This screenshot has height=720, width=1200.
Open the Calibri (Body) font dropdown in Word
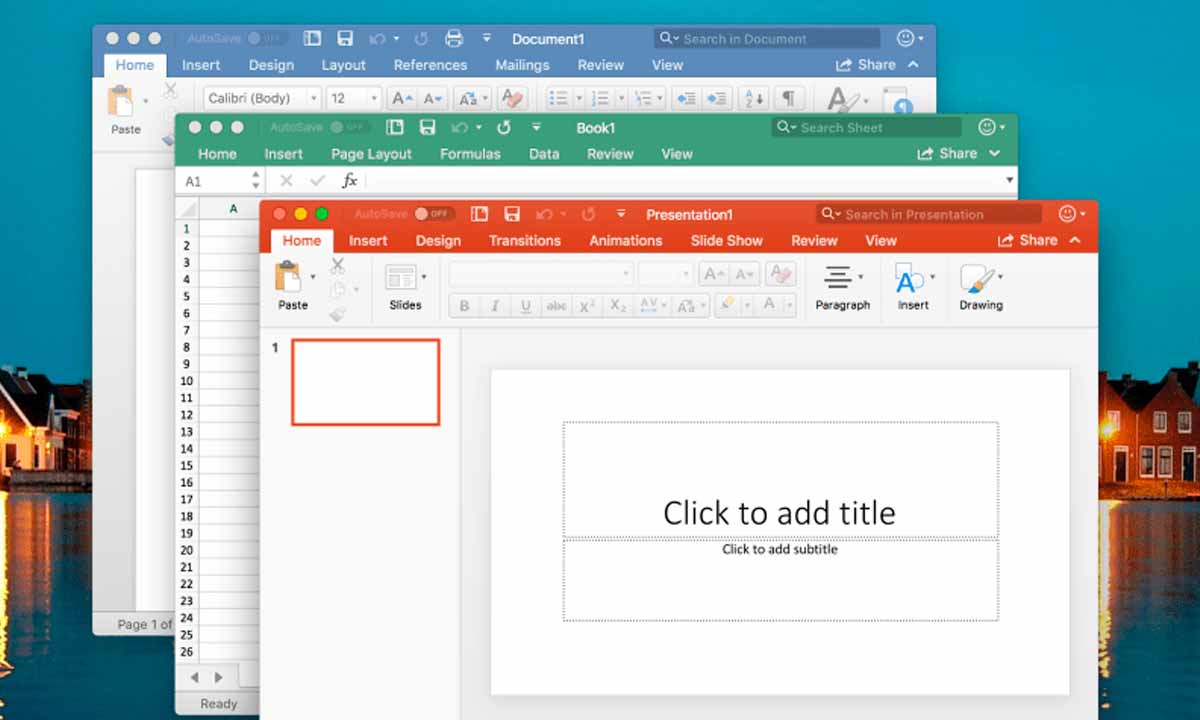click(x=313, y=98)
